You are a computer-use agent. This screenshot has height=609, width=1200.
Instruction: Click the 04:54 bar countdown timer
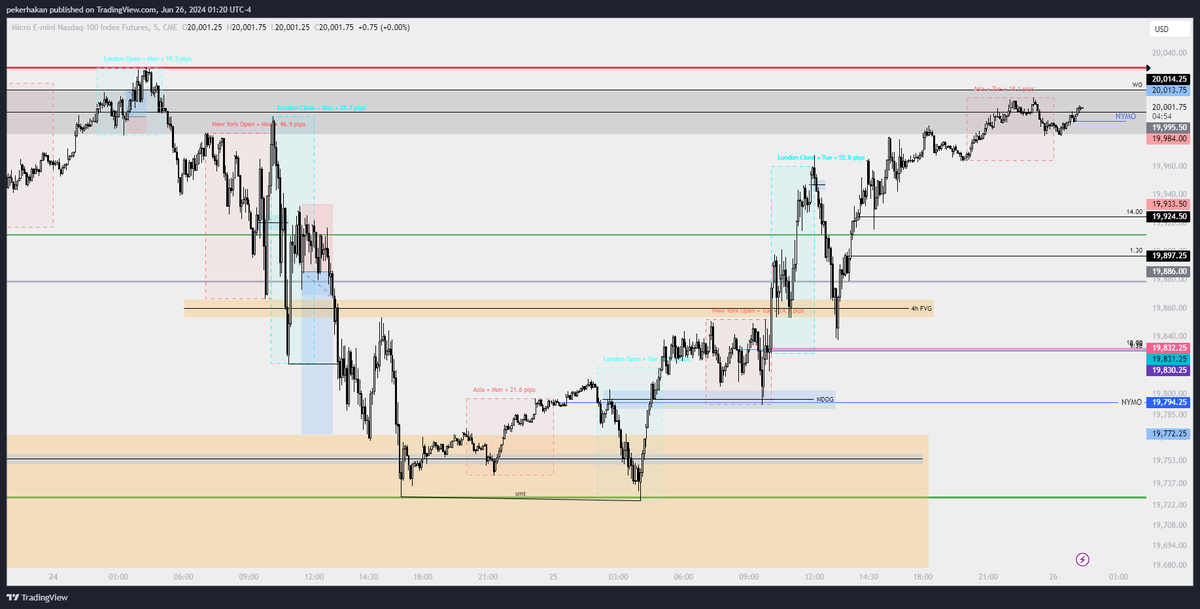click(x=1162, y=117)
